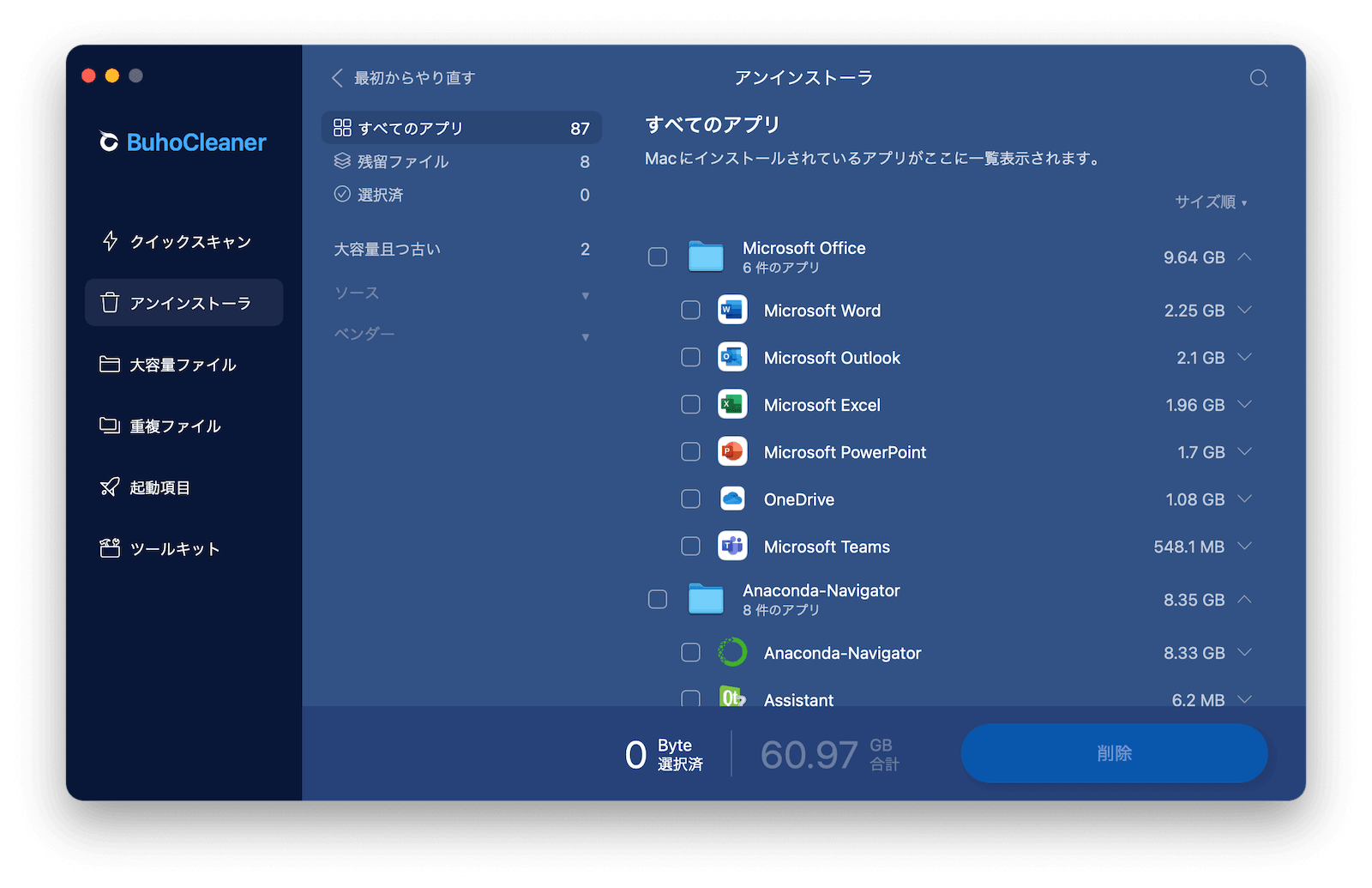Expand OneDrive details chevron

click(x=1245, y=498)
